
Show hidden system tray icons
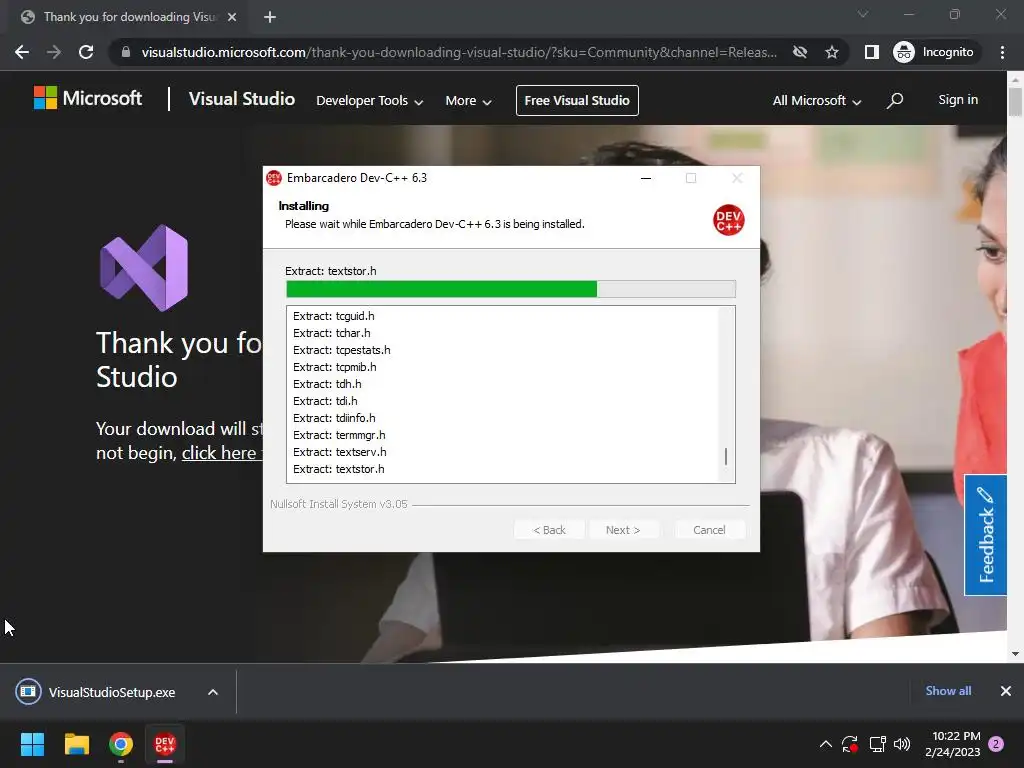(825, 744)
